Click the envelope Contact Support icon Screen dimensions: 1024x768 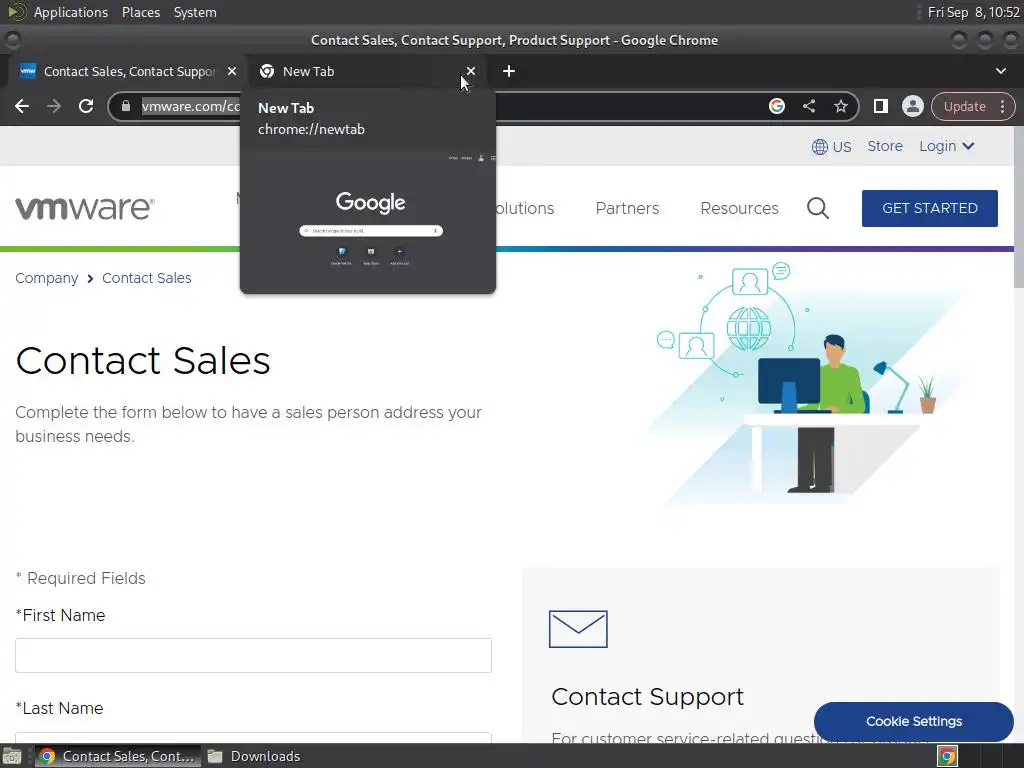[x=578, y=629]
